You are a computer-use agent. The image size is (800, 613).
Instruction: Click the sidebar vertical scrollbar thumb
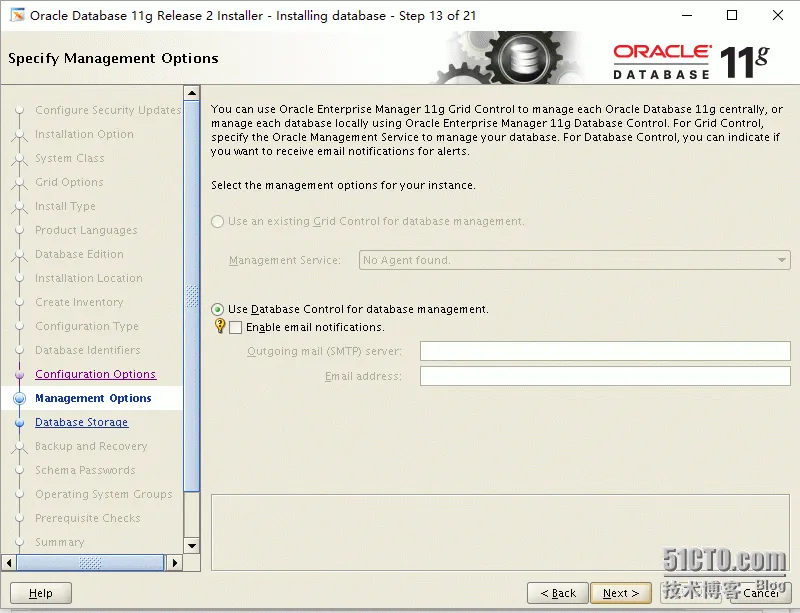(x=192, y=296)
